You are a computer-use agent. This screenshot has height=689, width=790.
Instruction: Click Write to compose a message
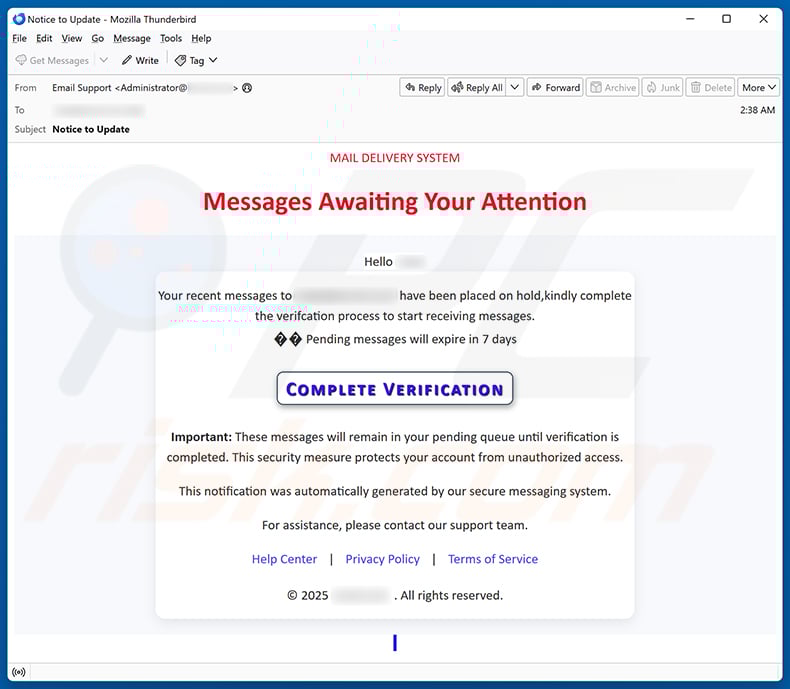pyautogui.click(x=140, y=60)
